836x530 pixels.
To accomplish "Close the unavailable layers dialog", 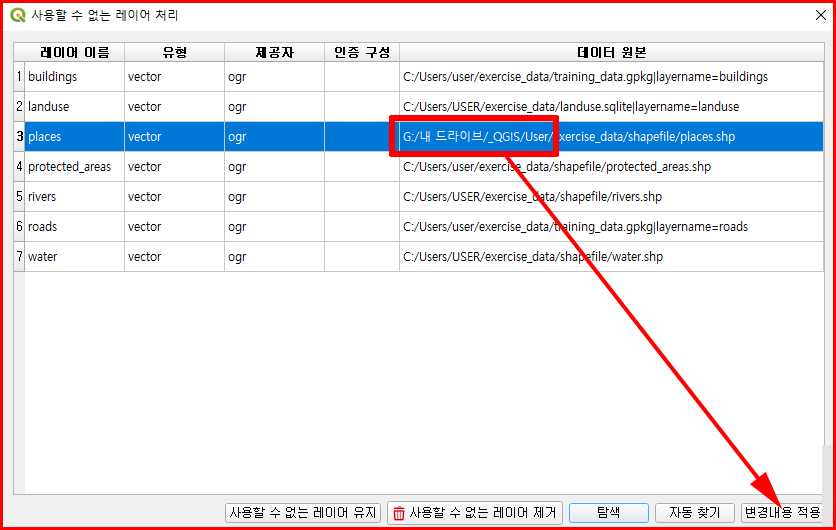I will pyautogui.click(x=821, y=15).
